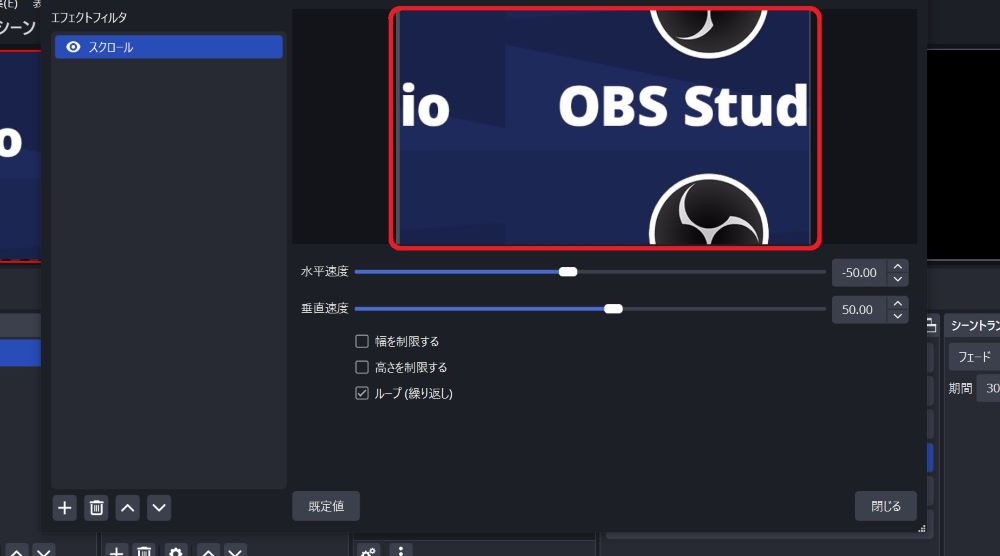This screenshot has height=556, width=1000.
Task: Click the 垂直速度 value field showing 50.00
Action: pos(858,310)
